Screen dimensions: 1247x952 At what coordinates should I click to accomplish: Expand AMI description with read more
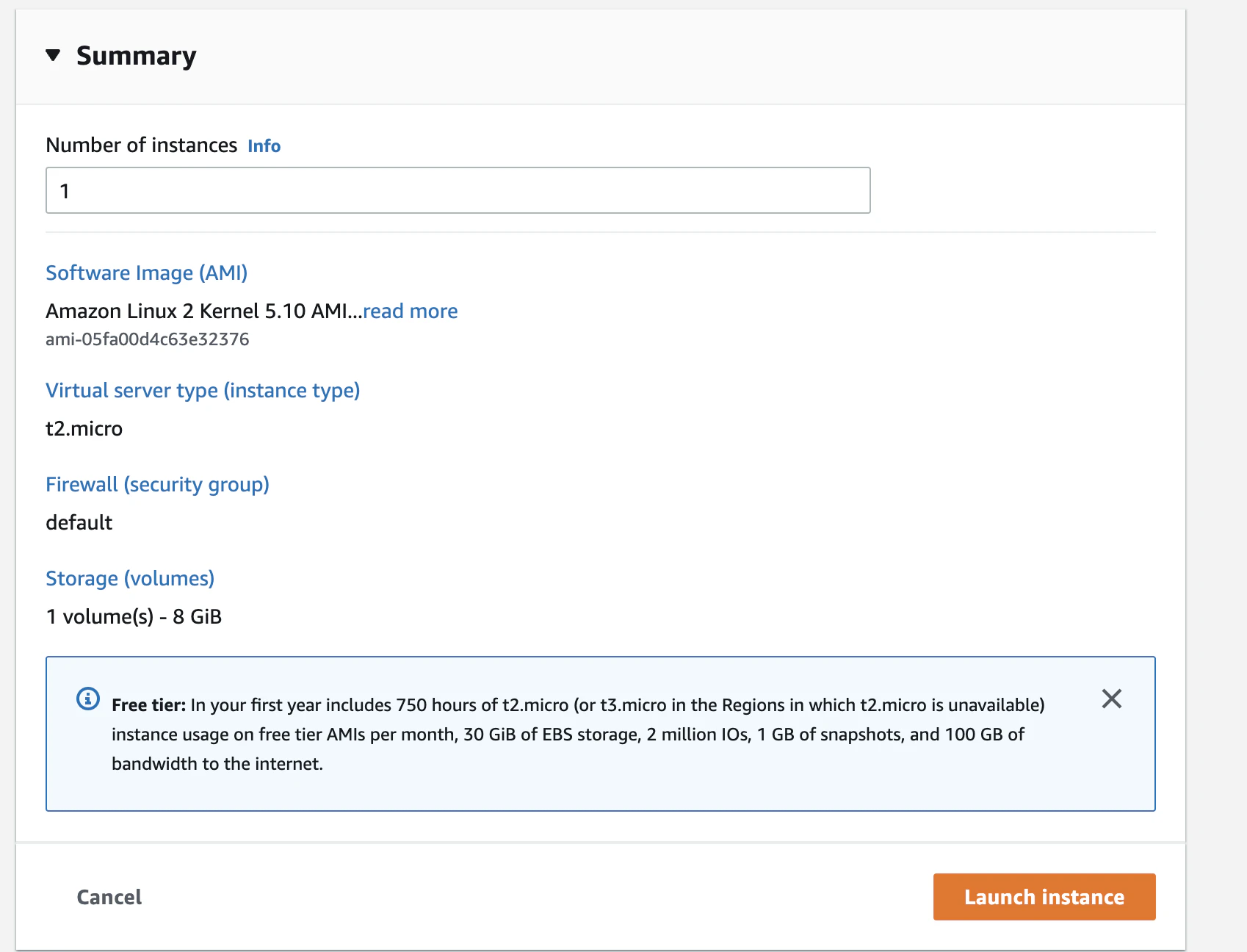pyautogui.click(x=410, y=311)
